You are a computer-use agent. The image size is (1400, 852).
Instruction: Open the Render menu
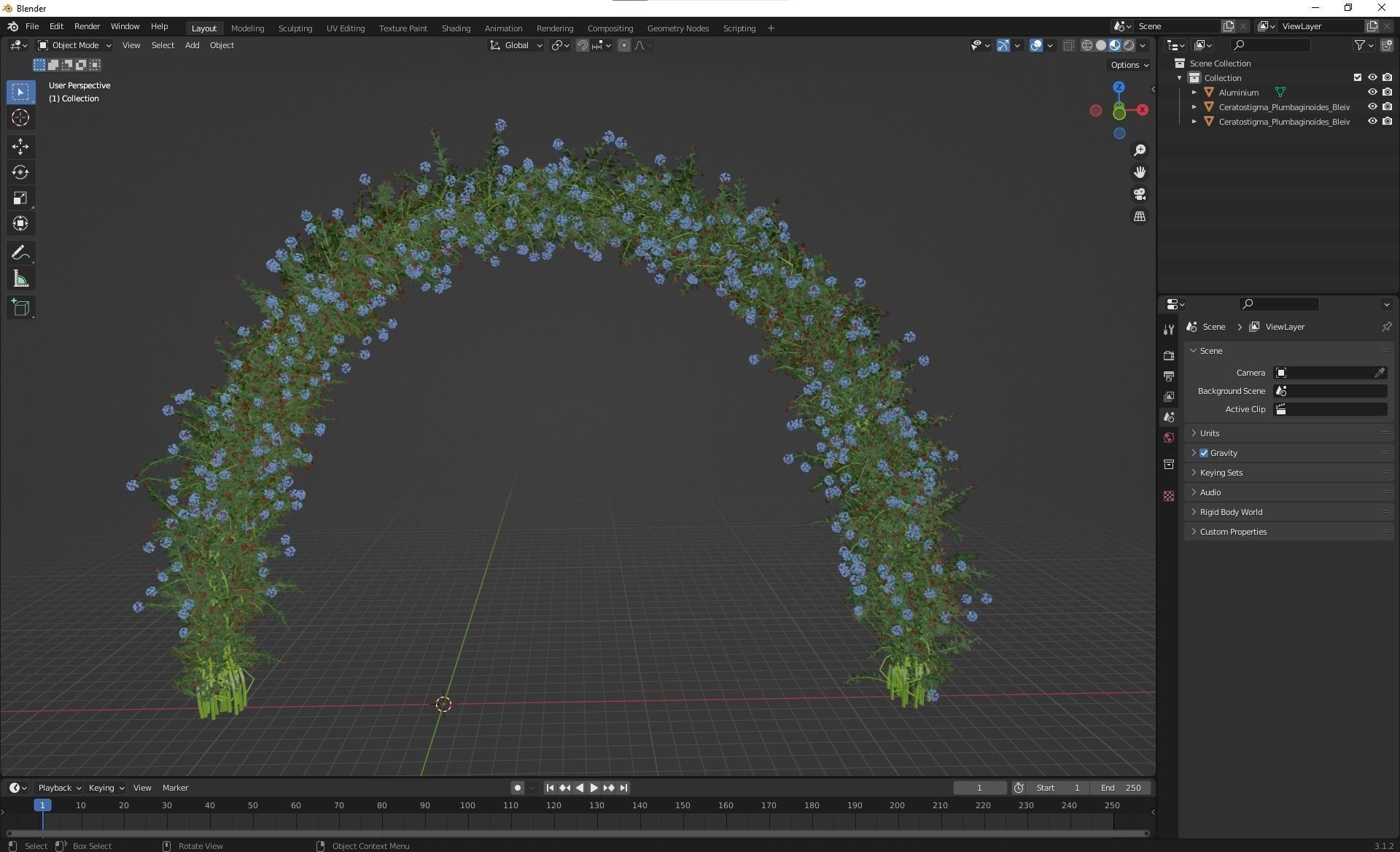[87, 26]
